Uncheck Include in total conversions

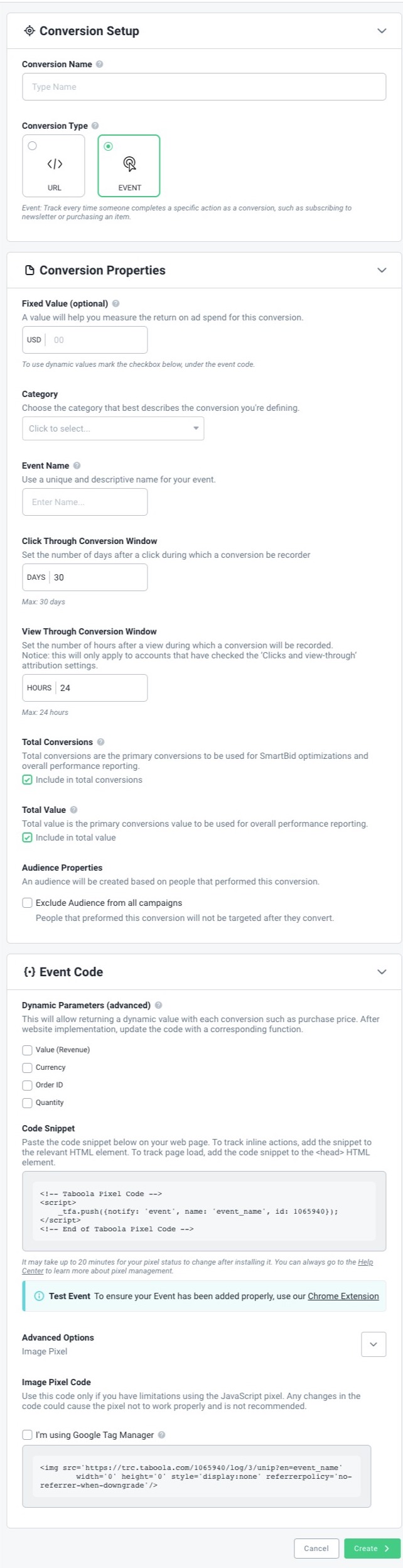[x=27, y=780]
